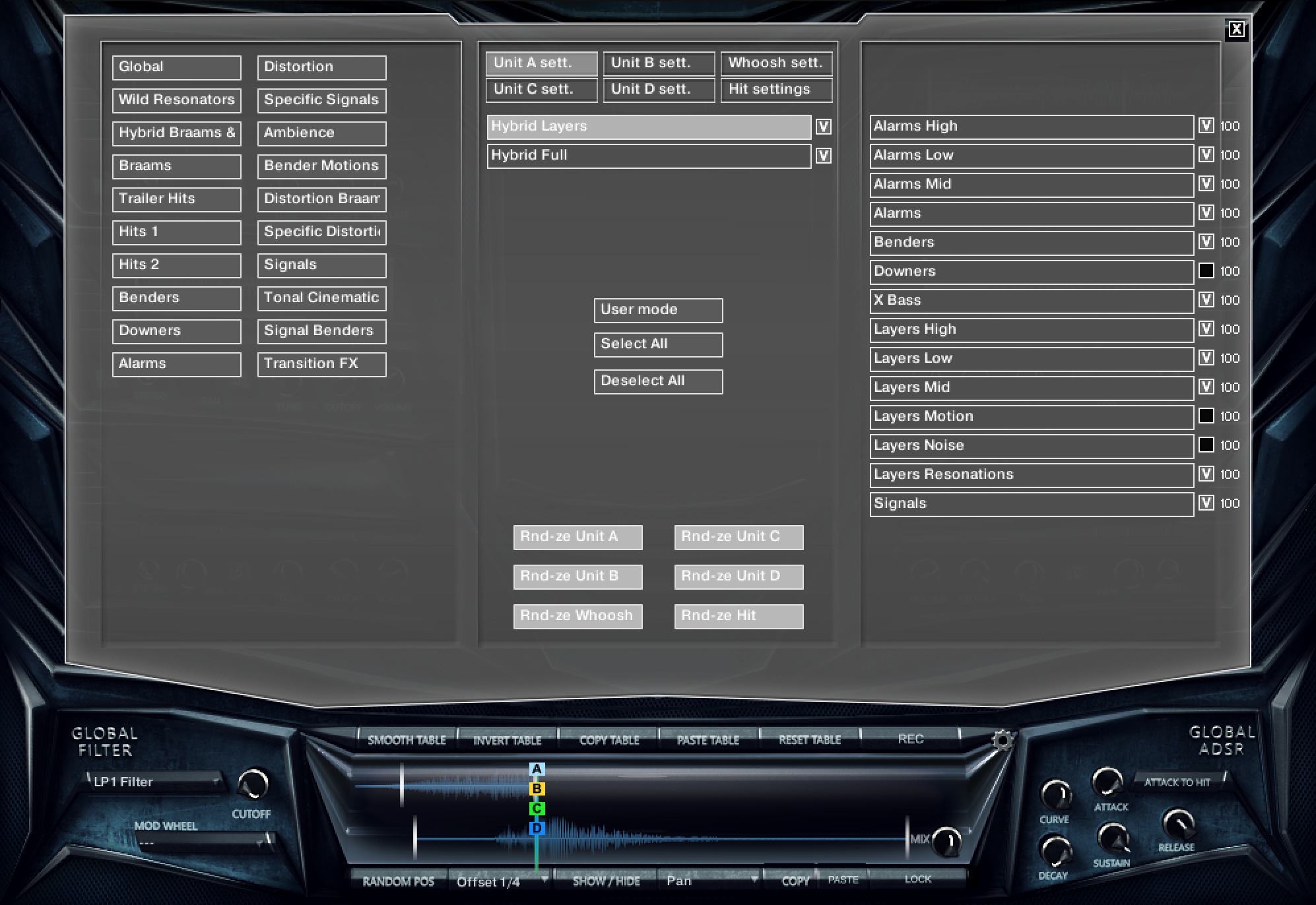Click the green C unit marker
1316x905 pixels.
(537, 809)
